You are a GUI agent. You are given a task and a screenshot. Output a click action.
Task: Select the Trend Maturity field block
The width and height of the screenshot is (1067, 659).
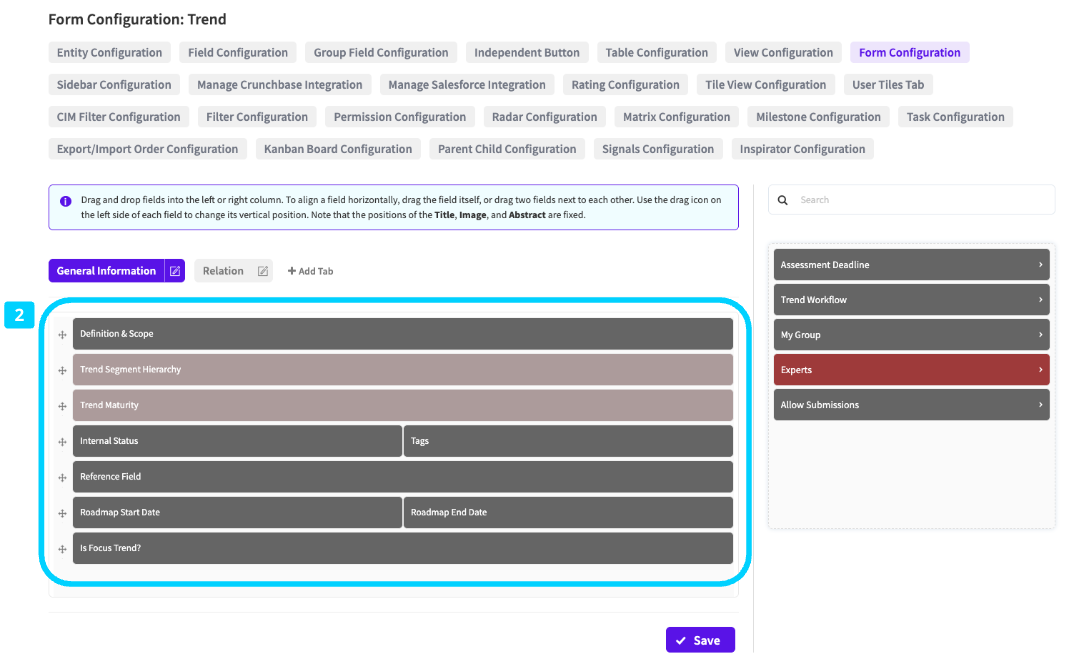[402, 405]
